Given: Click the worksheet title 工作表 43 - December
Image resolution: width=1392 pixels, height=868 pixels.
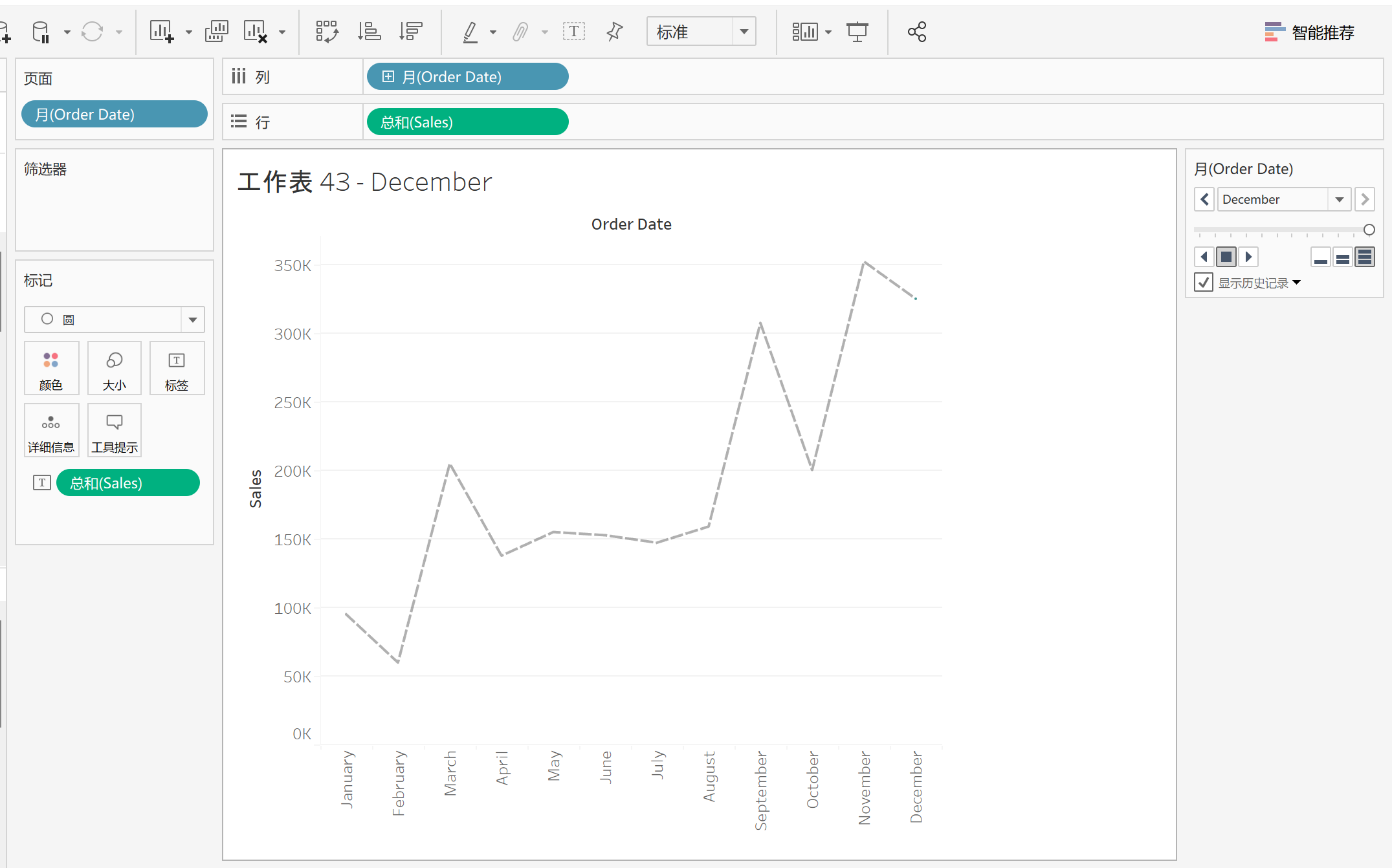Looking at the screenshot, I should pyautogui.click(x=365, y=182).
